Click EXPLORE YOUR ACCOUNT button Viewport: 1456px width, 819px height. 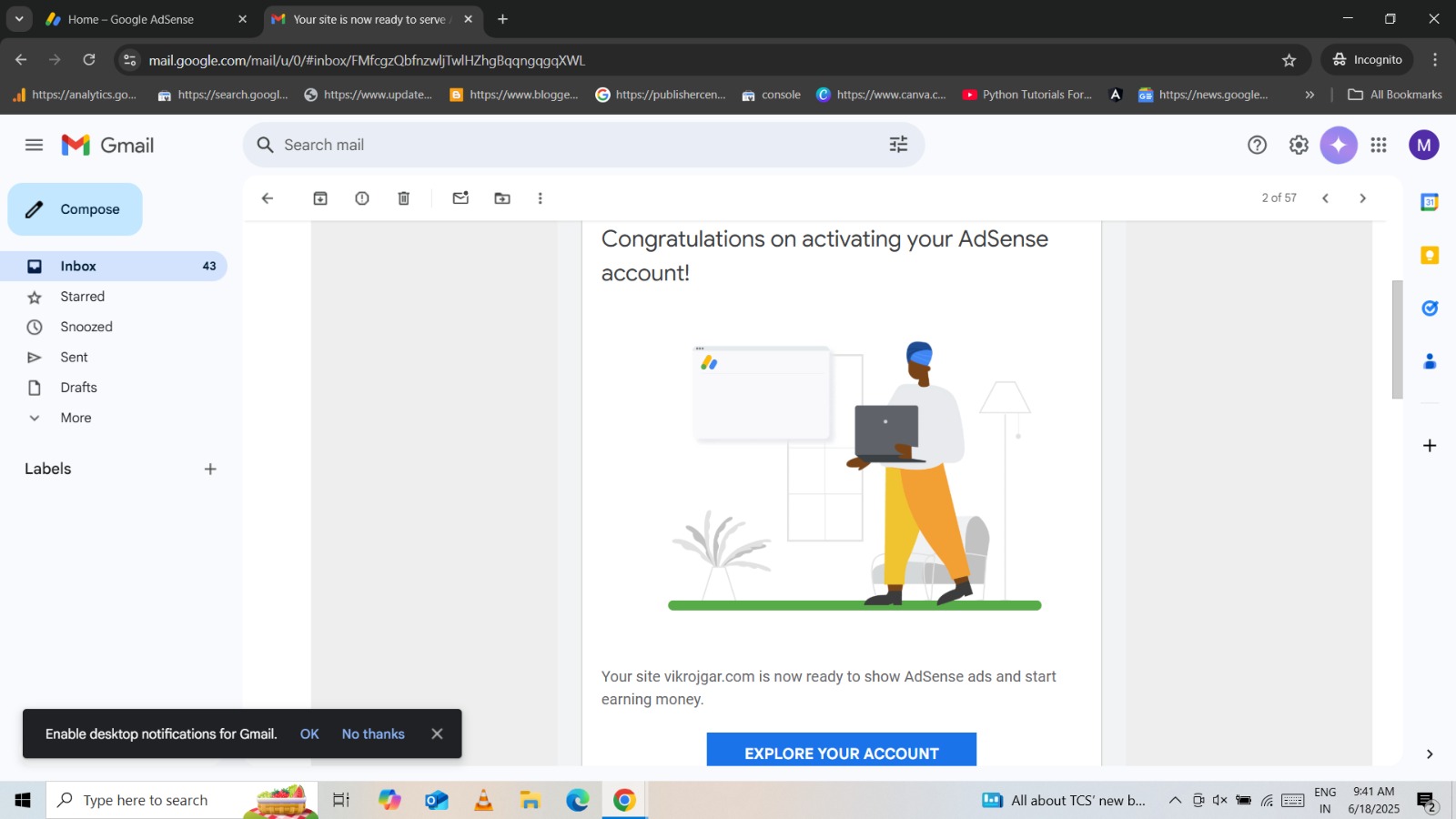pyautogui.click(x=842, y=752)
